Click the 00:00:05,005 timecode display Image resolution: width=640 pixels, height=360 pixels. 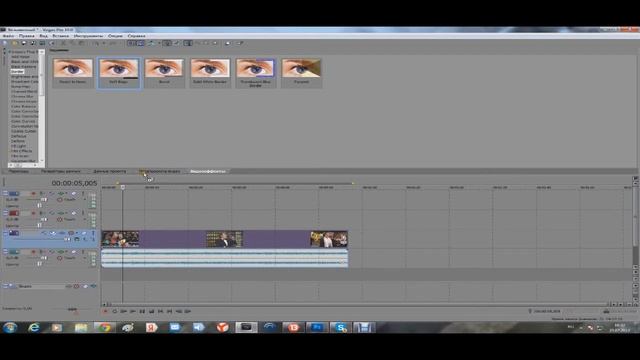click(x=74, y=183)
